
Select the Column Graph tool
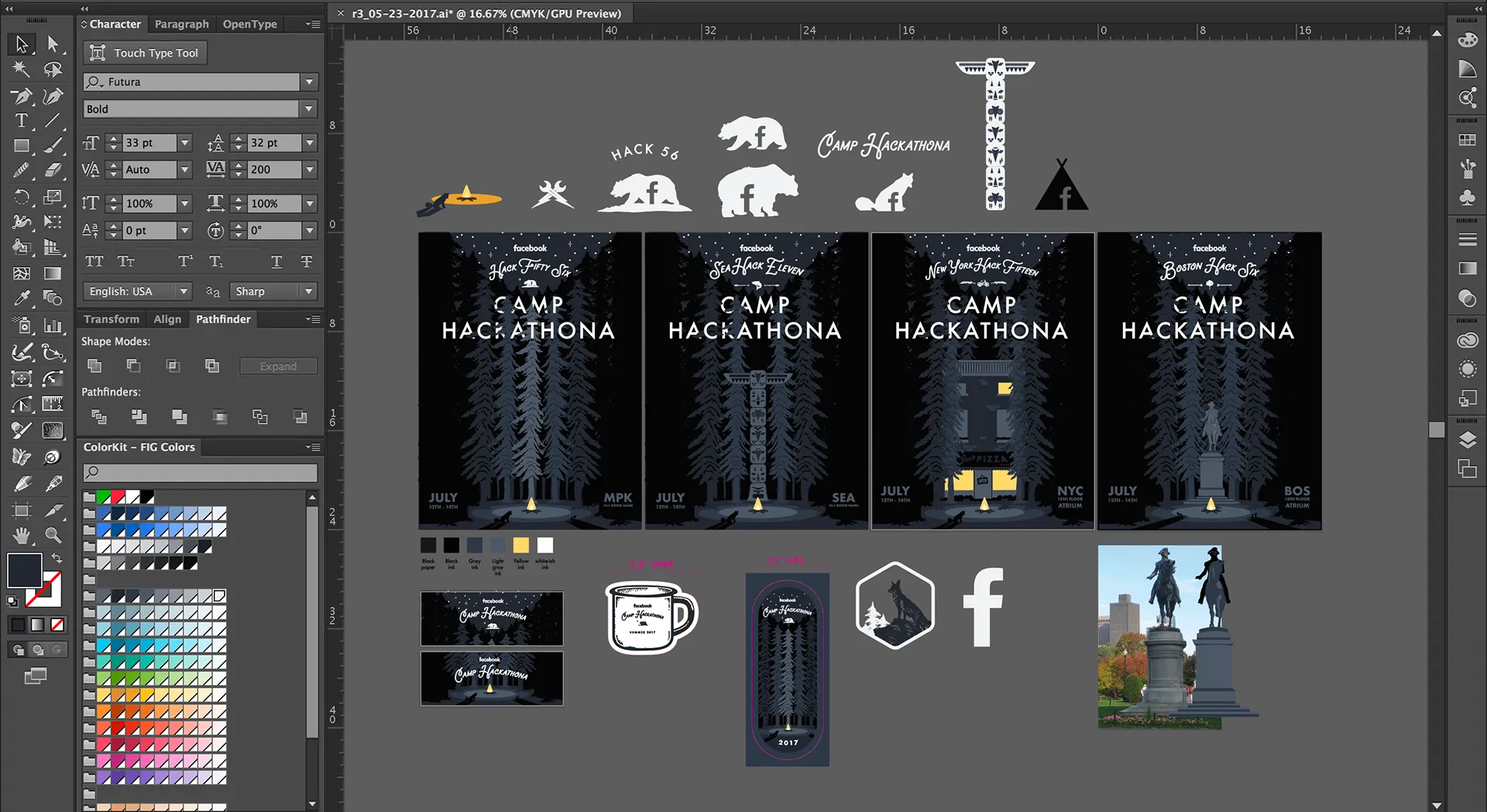53,326
